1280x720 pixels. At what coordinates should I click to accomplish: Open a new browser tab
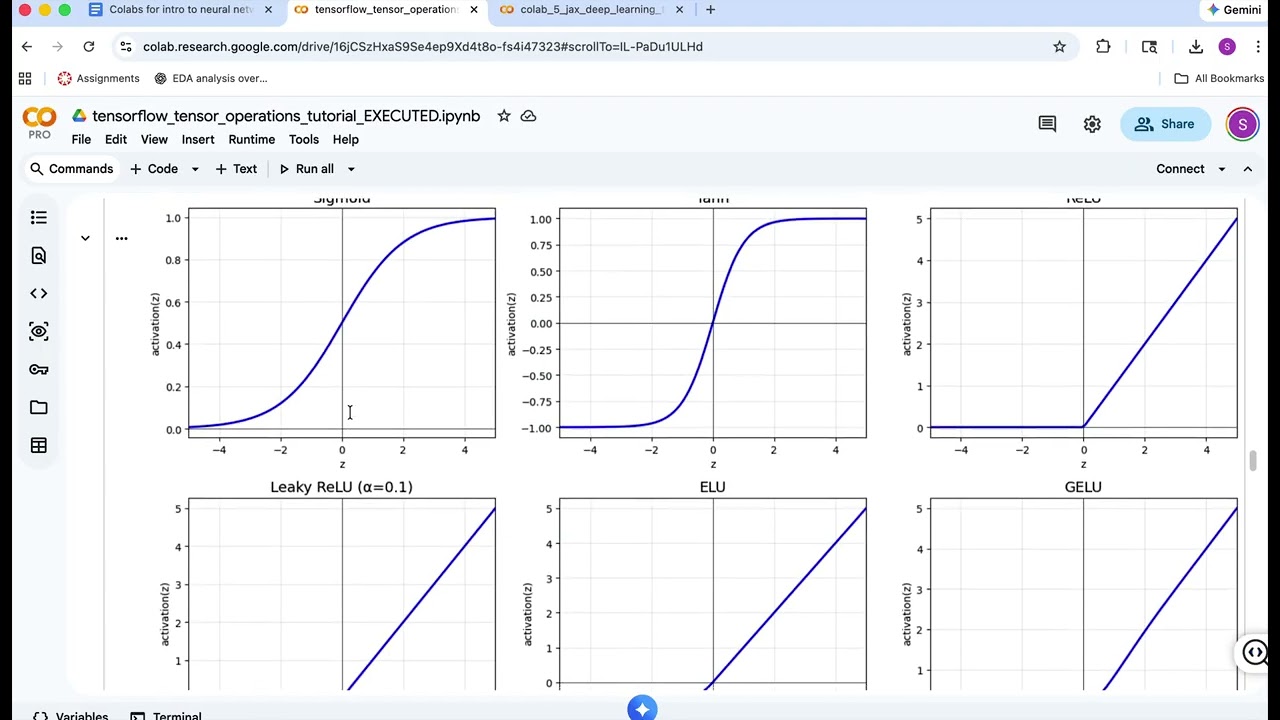click(x=710, y=10)
